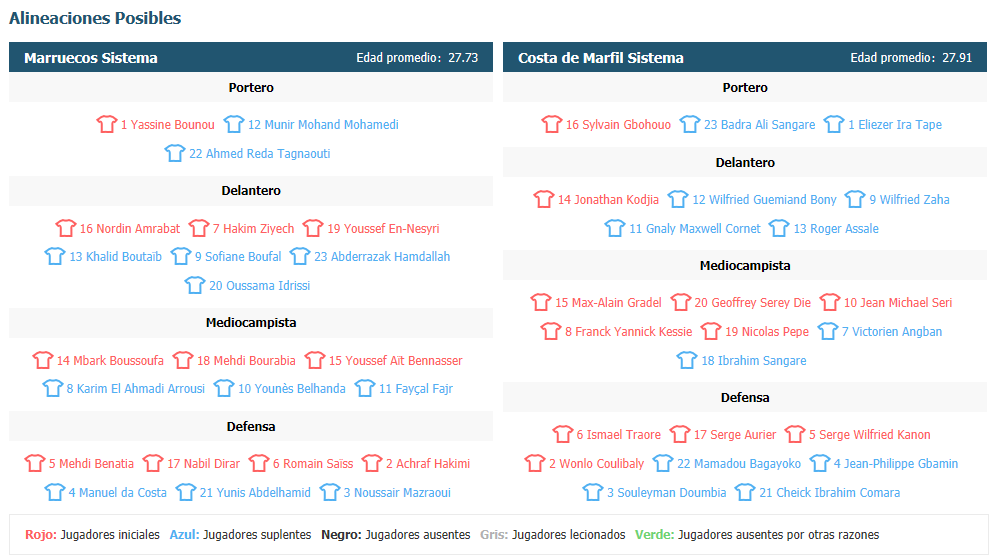Click the red shirt icon beside Mehdi Bourabia

click(x=183, y=360)
